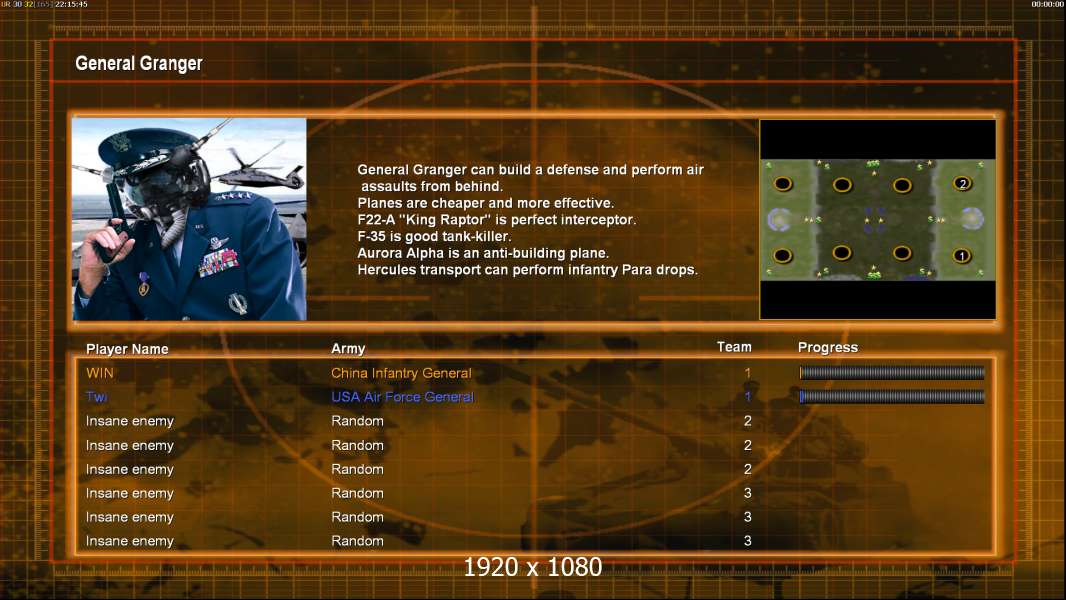
Task: Select the China Infantry General army entry
Action: coord(401,373)
